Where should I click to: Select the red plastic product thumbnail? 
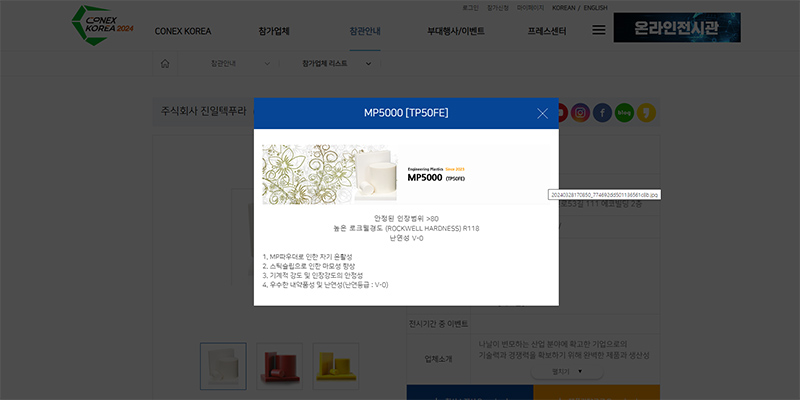click(280, 366)
